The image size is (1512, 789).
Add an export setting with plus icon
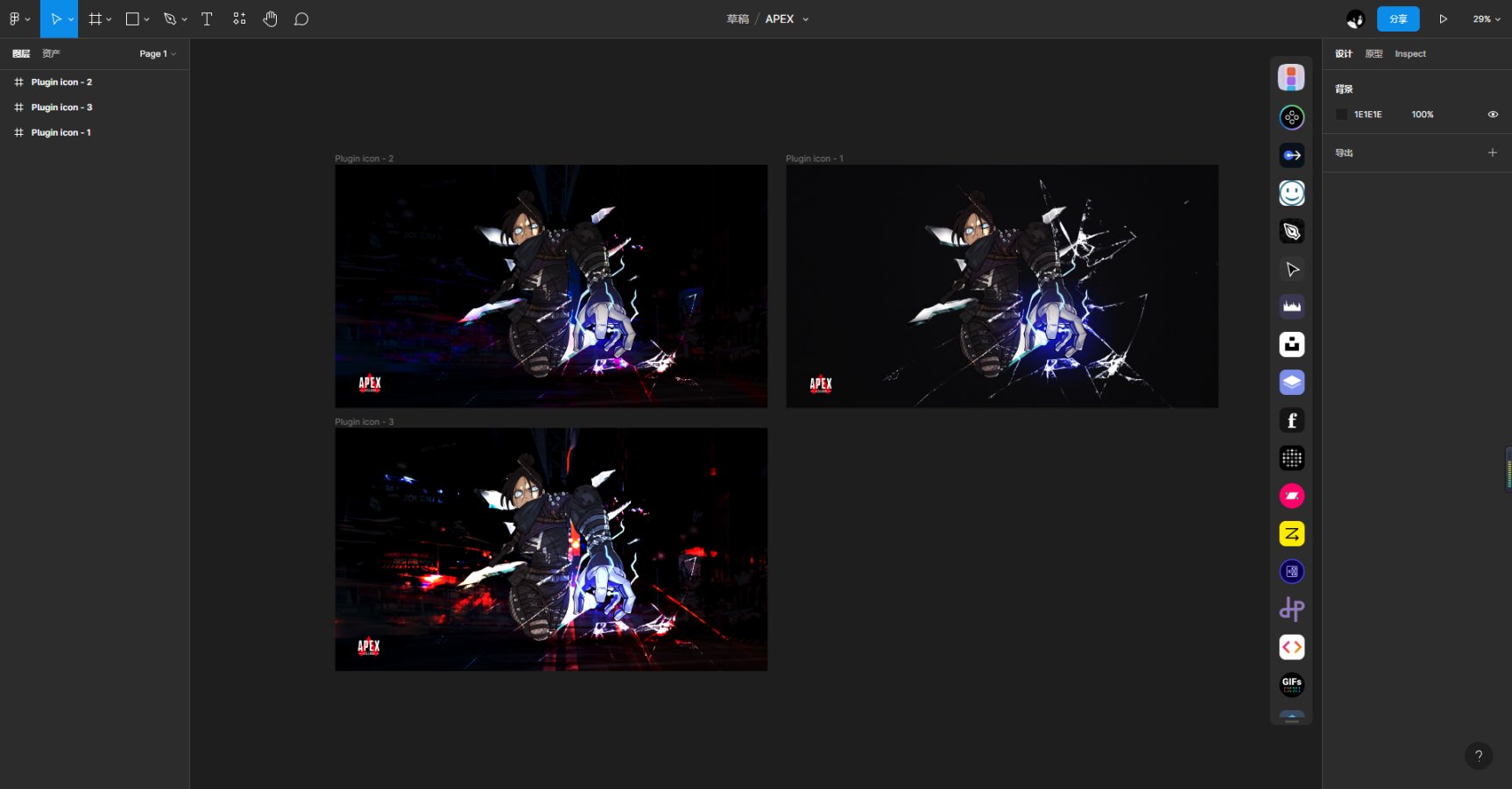pyautogui.click(x=1493, y=152)
